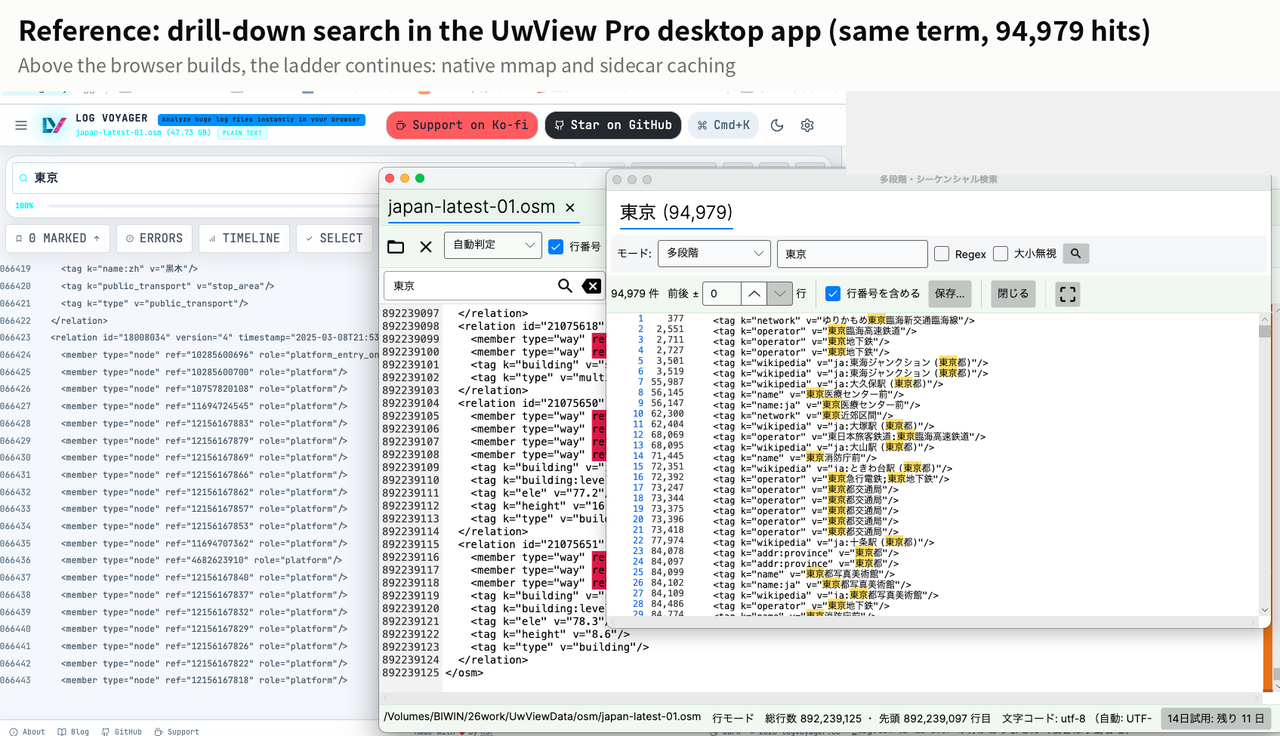Click the X icon beside the folder icon

[426, 246]
